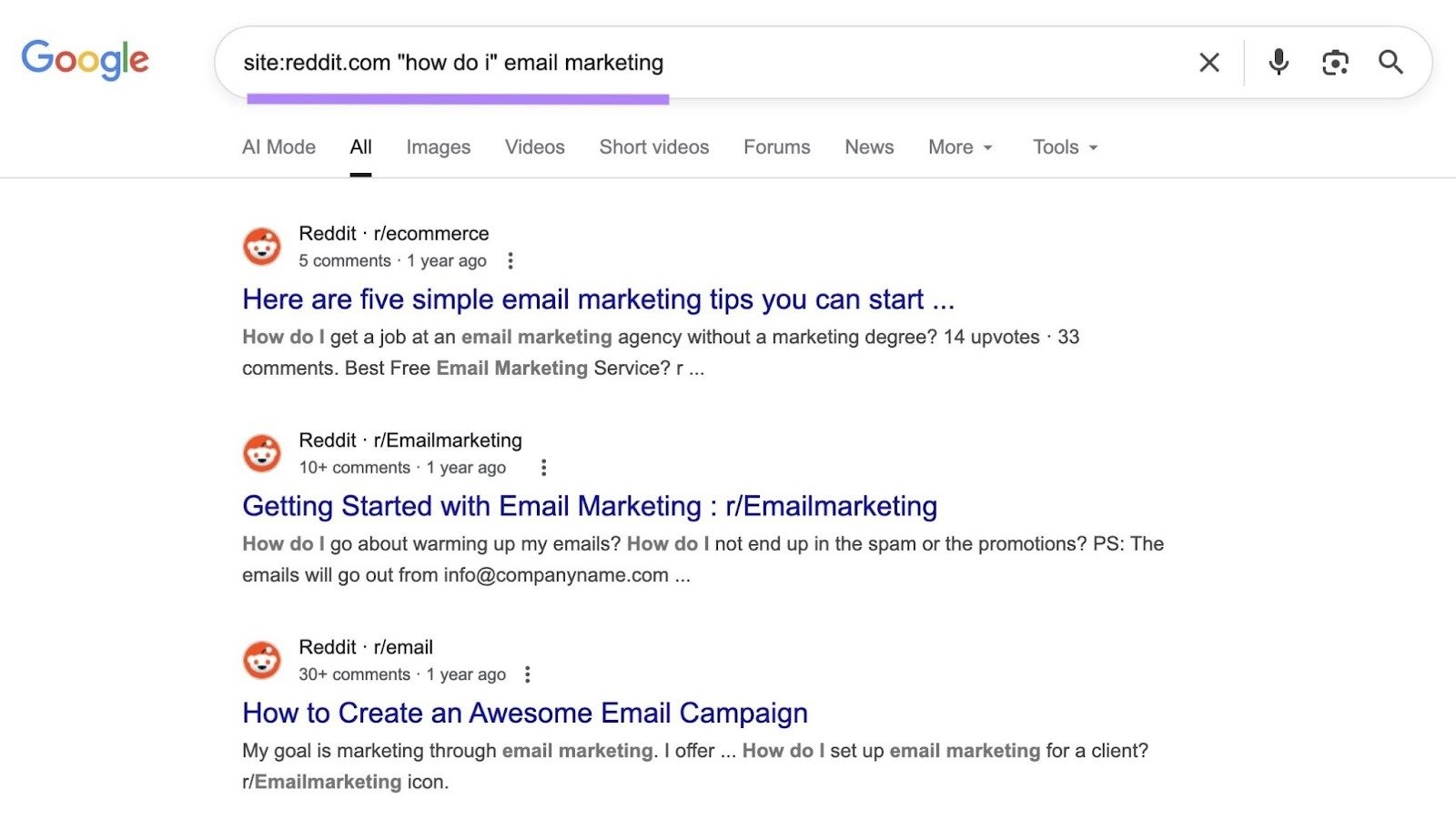Viewport: 1456px width, 820px height.
Task: Activate voice search via the microphone icon
Action: [1278, 62]
